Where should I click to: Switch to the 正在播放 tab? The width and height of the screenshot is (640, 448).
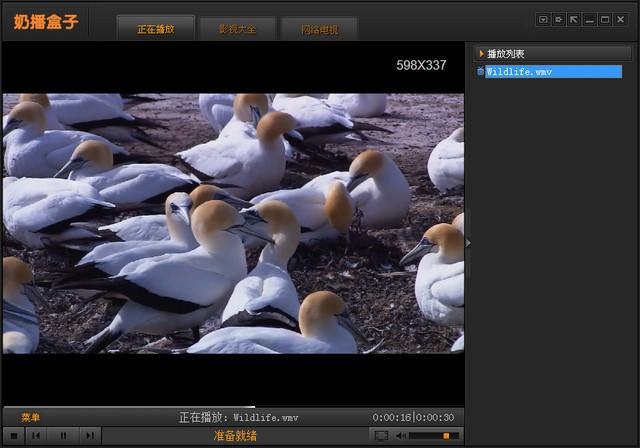pyautogui.click(x=156, y=29)
